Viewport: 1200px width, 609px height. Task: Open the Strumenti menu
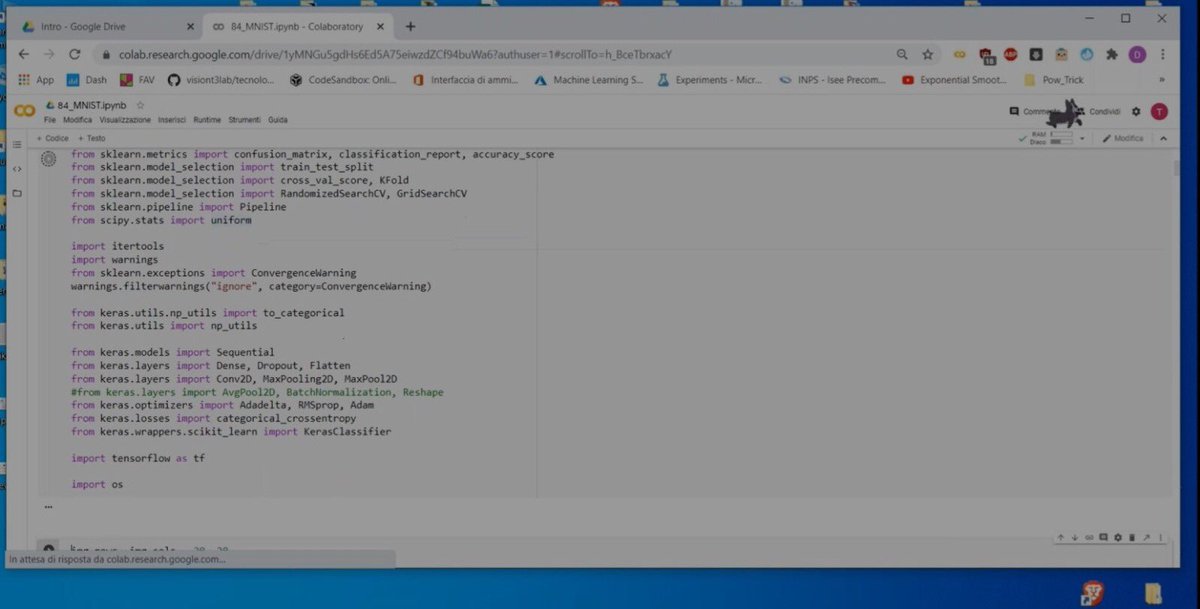coord(244,120)
